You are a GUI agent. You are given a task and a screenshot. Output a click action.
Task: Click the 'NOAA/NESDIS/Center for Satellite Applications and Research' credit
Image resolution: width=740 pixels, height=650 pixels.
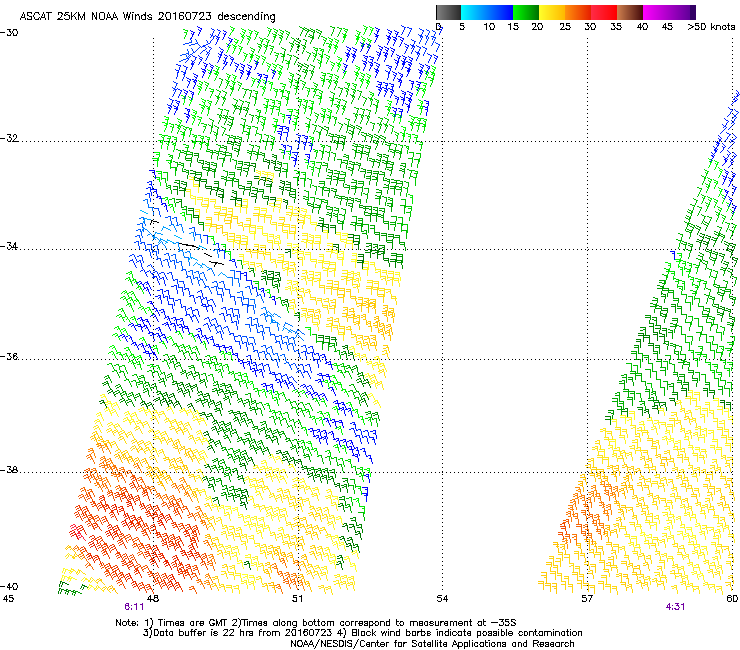tap(432, 644)
